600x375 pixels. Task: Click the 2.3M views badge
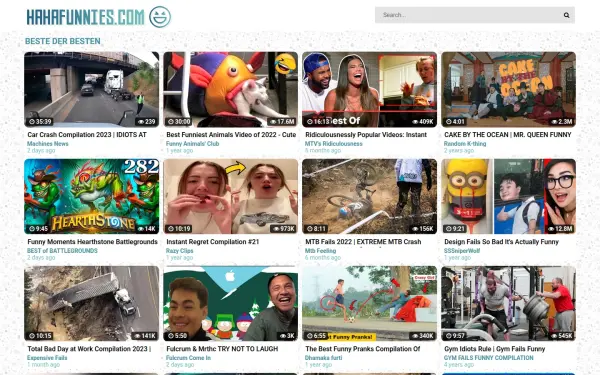click(562, 122)
